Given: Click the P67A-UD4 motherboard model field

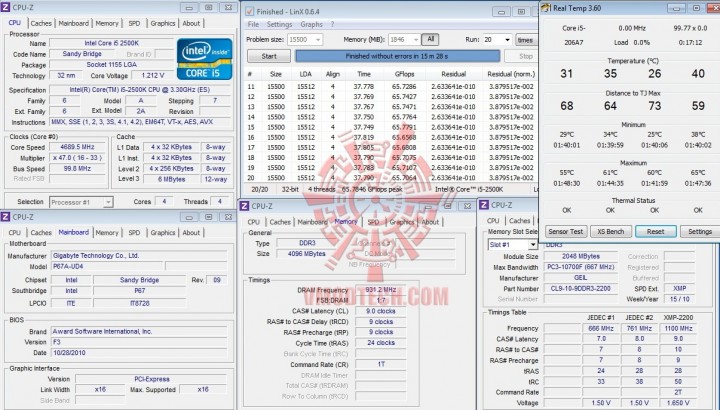Looking at the screenshot, I should [107, 266].
